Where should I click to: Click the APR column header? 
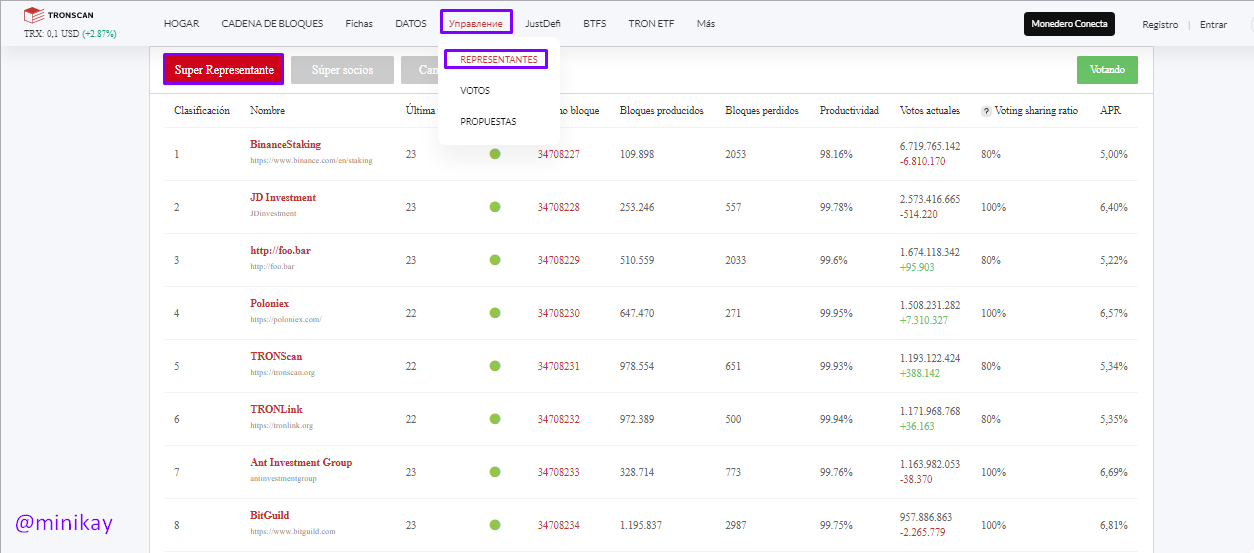(x=1110, y=111)
